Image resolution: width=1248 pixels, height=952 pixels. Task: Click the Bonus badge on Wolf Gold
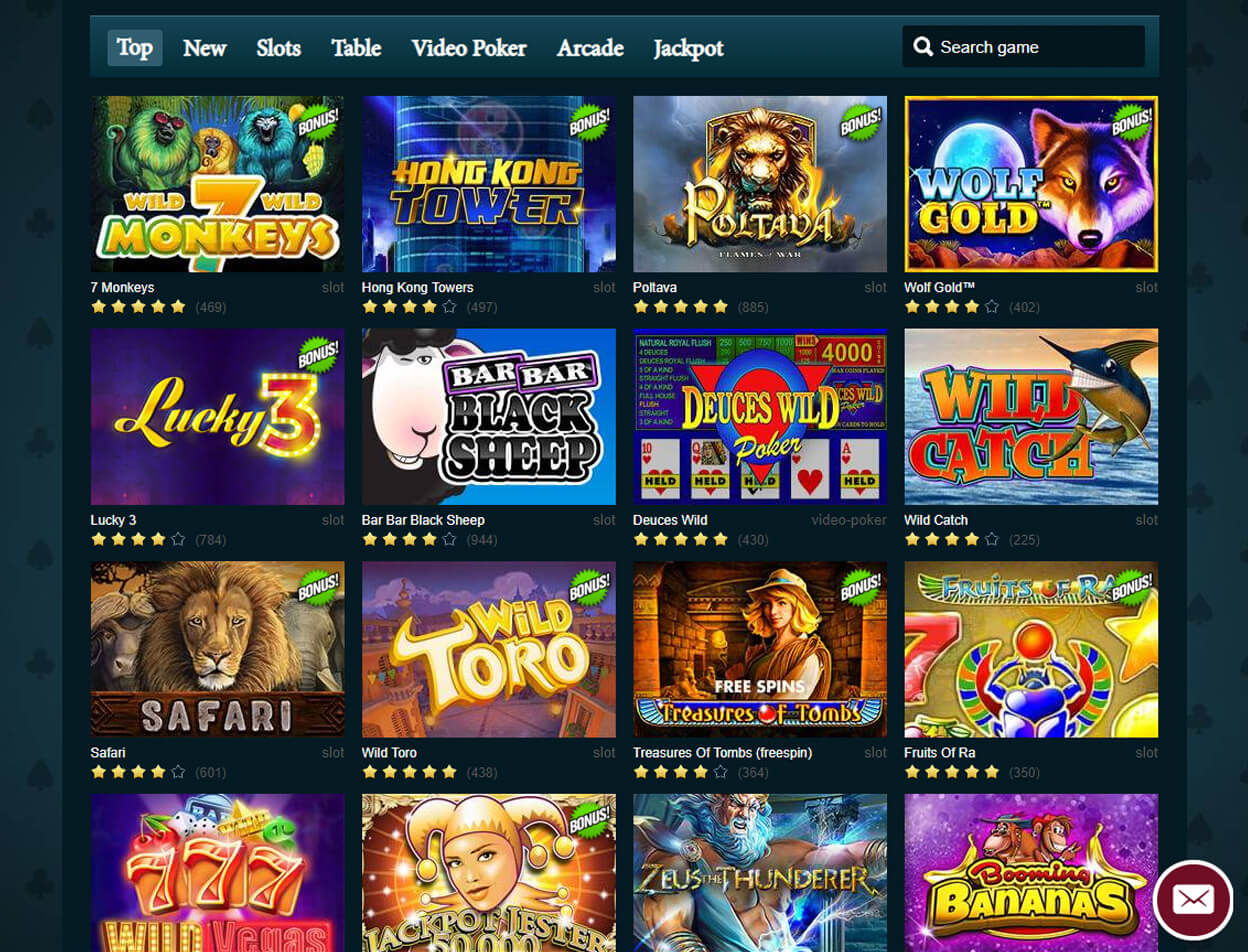tap(1132, 121)
